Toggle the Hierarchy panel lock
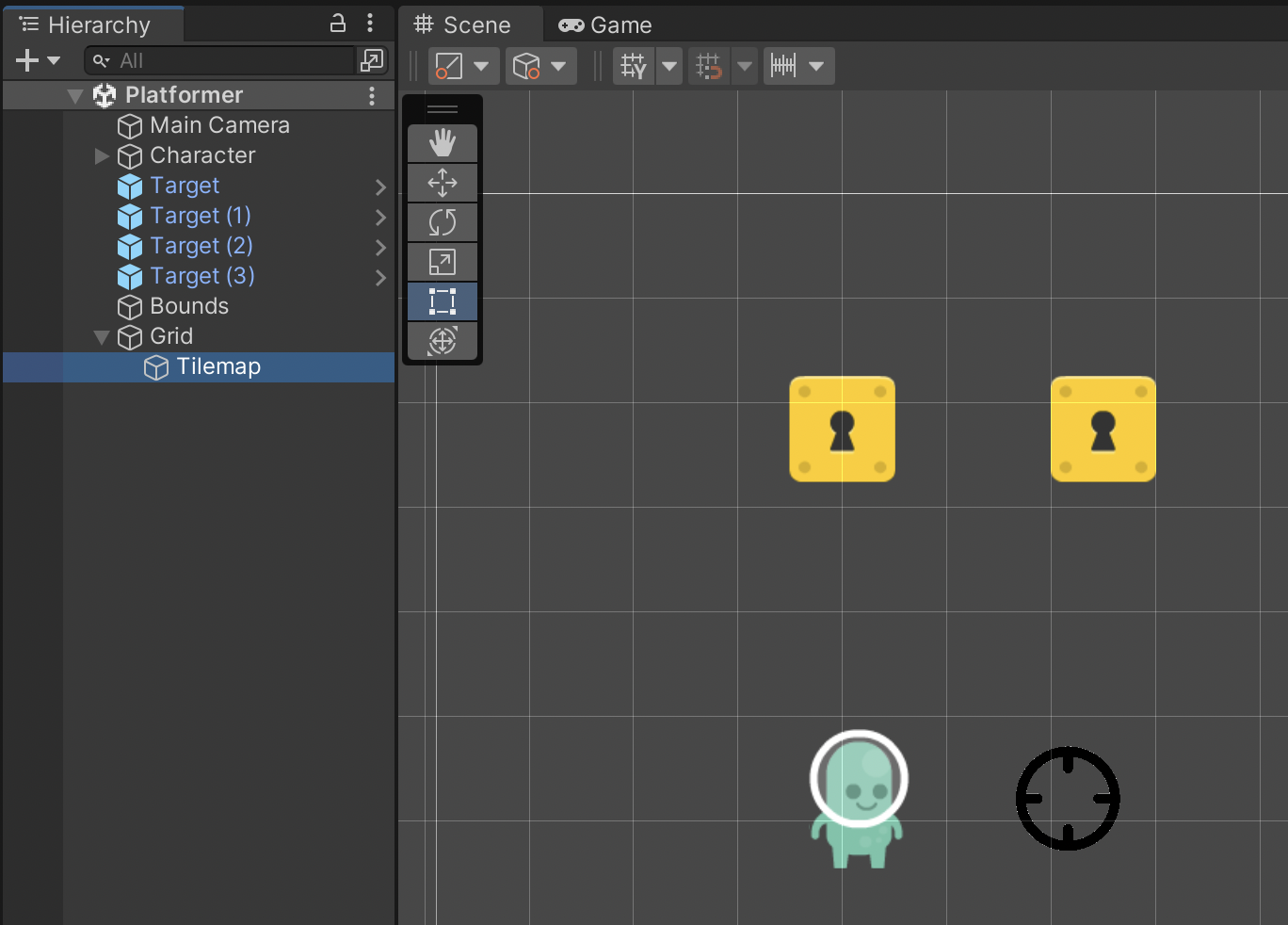Viewport: 1288px width, 925px height. coord(338,24)
